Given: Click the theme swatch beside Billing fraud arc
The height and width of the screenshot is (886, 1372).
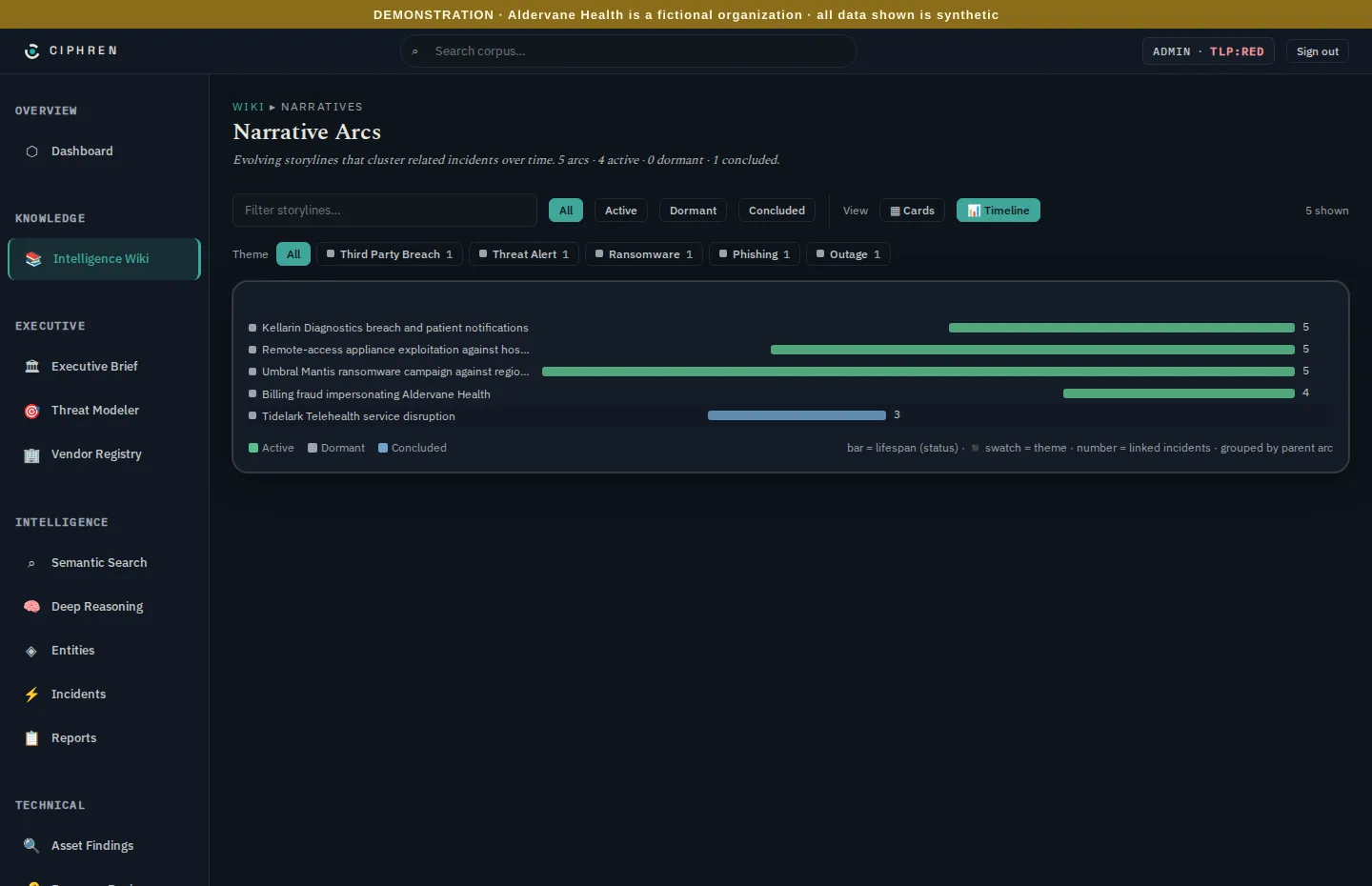Looking at the screenshot, I should (252, 393).
